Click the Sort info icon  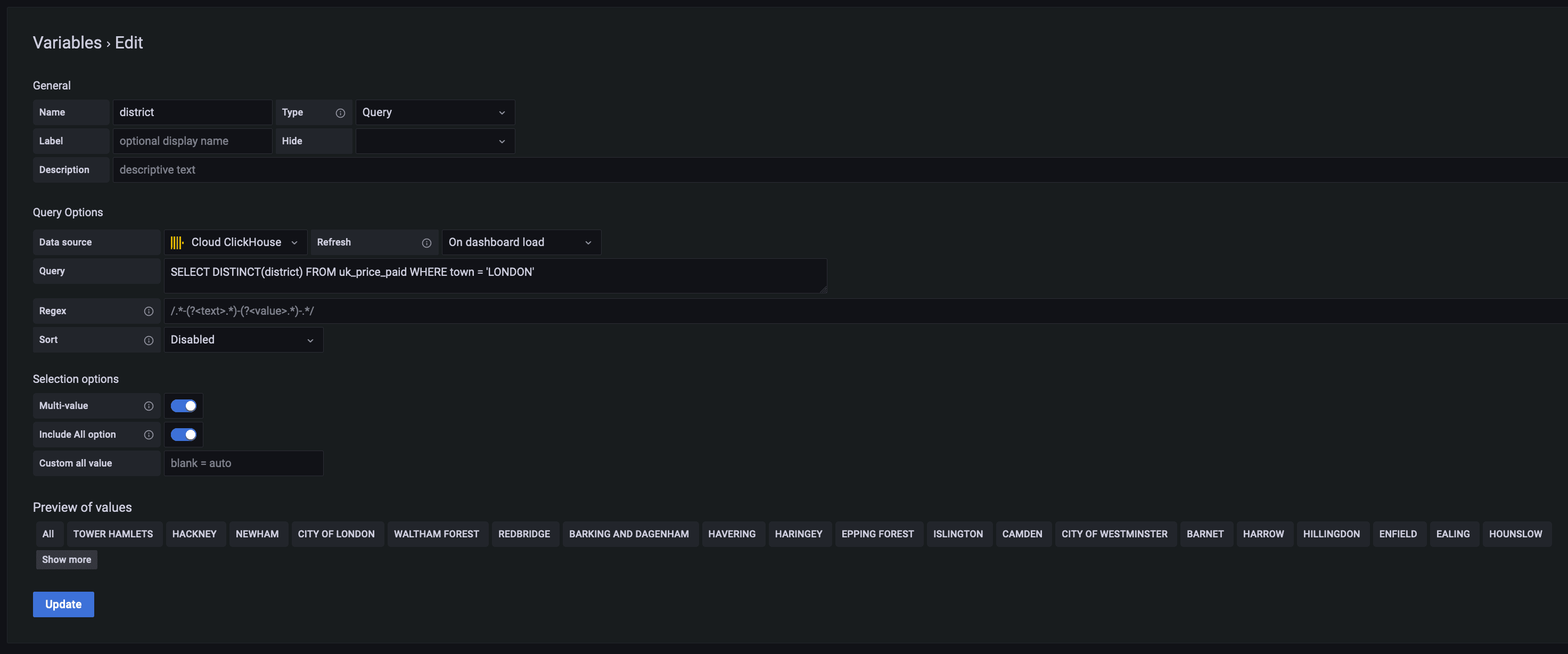click(x=149, y=340)
